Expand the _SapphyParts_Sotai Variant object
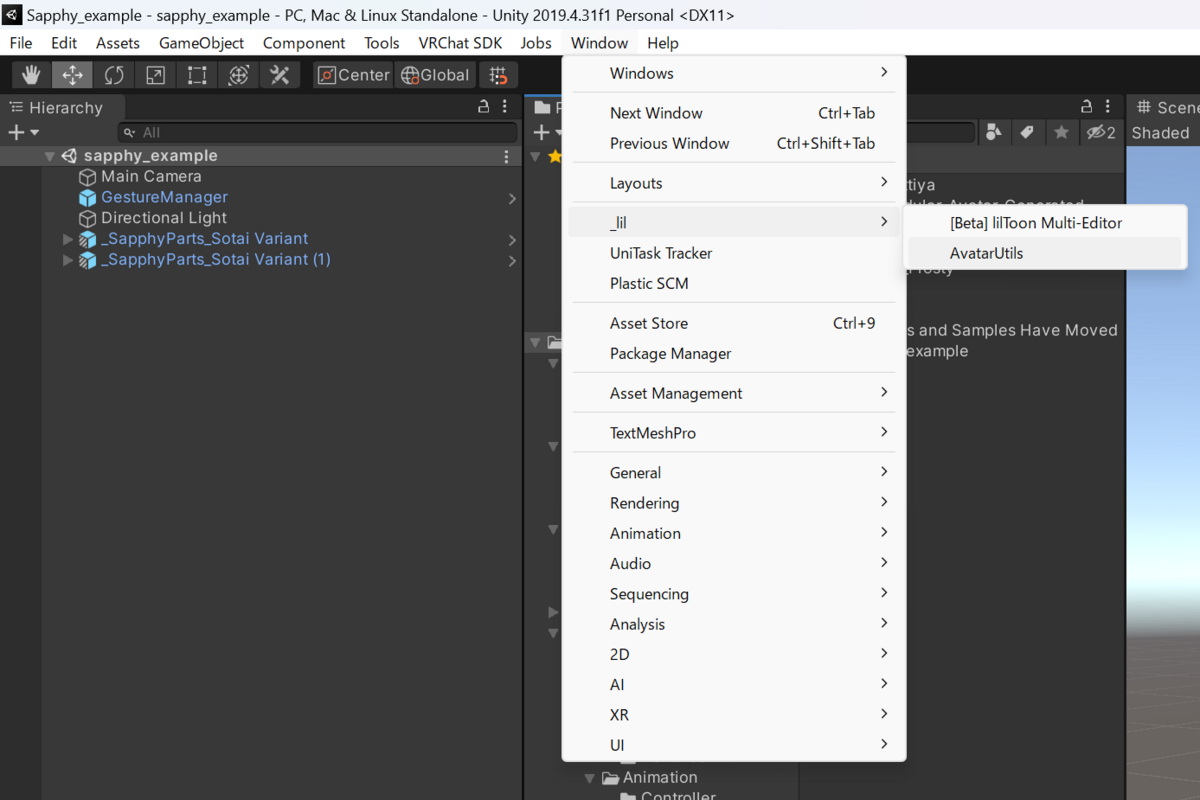 tap(68, 239)
